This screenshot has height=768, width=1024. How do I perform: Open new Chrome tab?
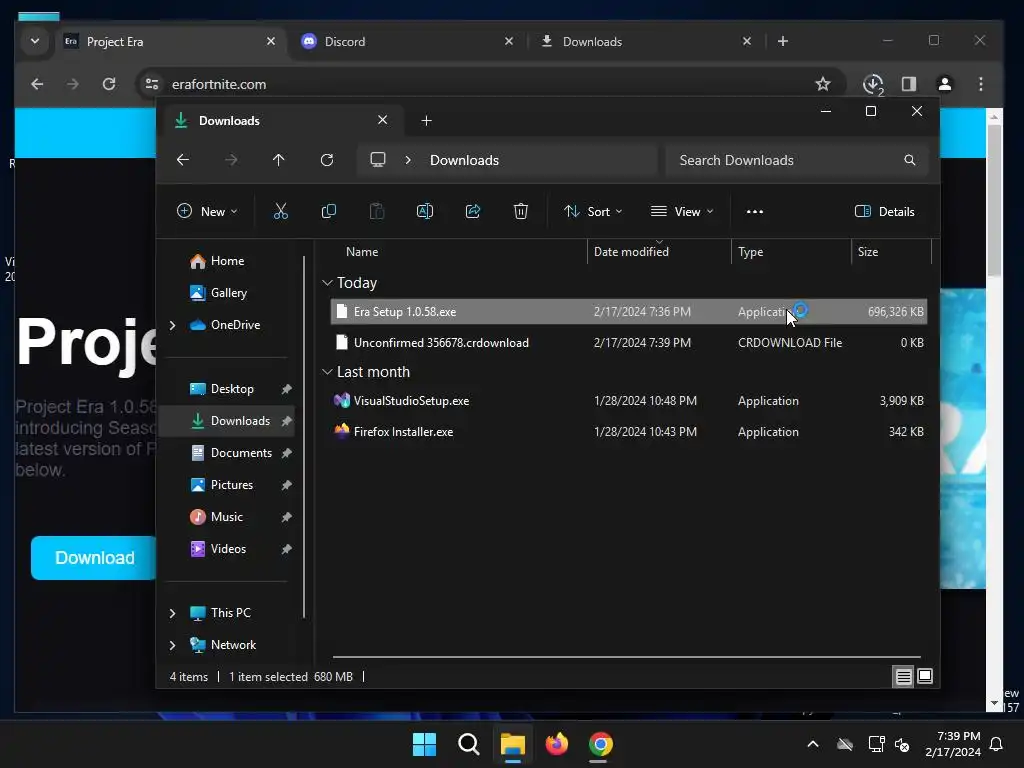783,41
